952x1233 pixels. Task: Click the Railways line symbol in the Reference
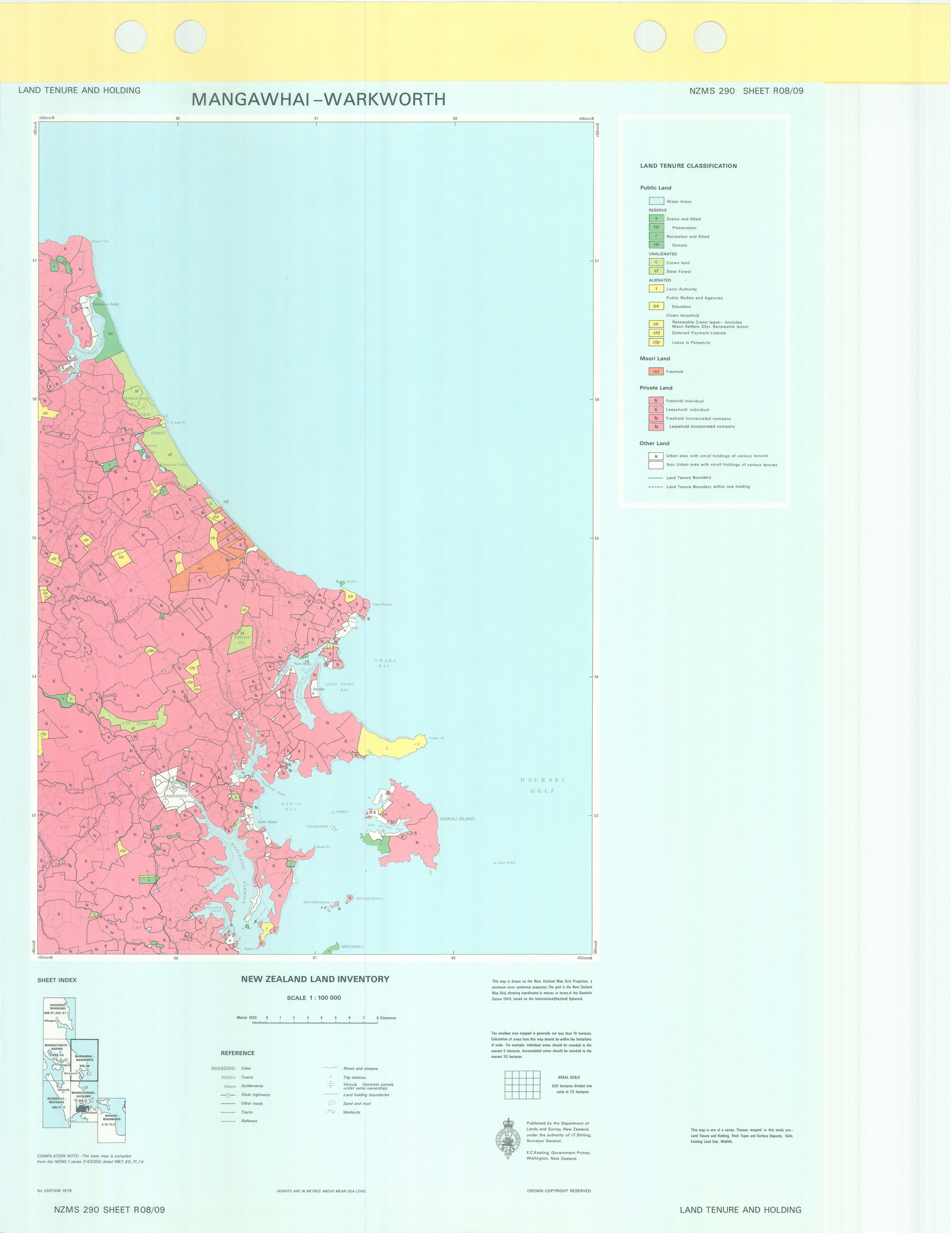pos(228,1121)
